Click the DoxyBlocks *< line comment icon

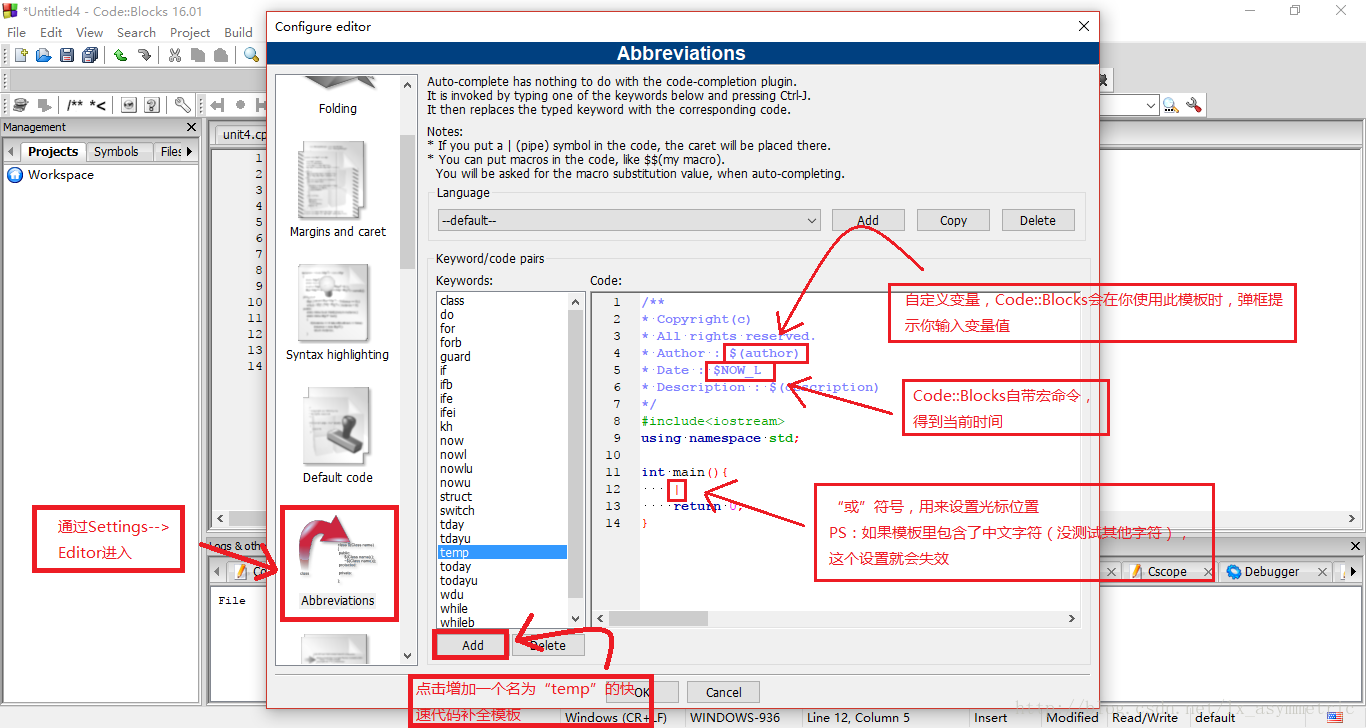[98, 105]
